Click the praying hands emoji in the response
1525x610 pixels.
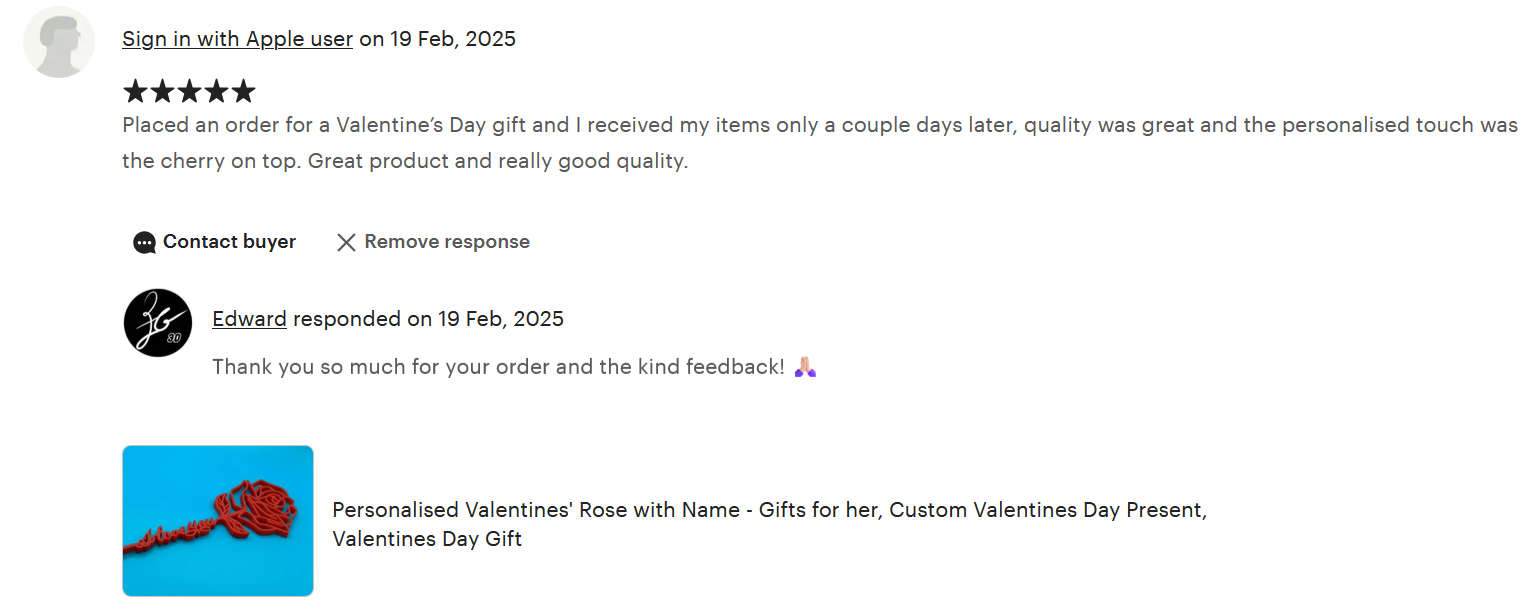805,367
